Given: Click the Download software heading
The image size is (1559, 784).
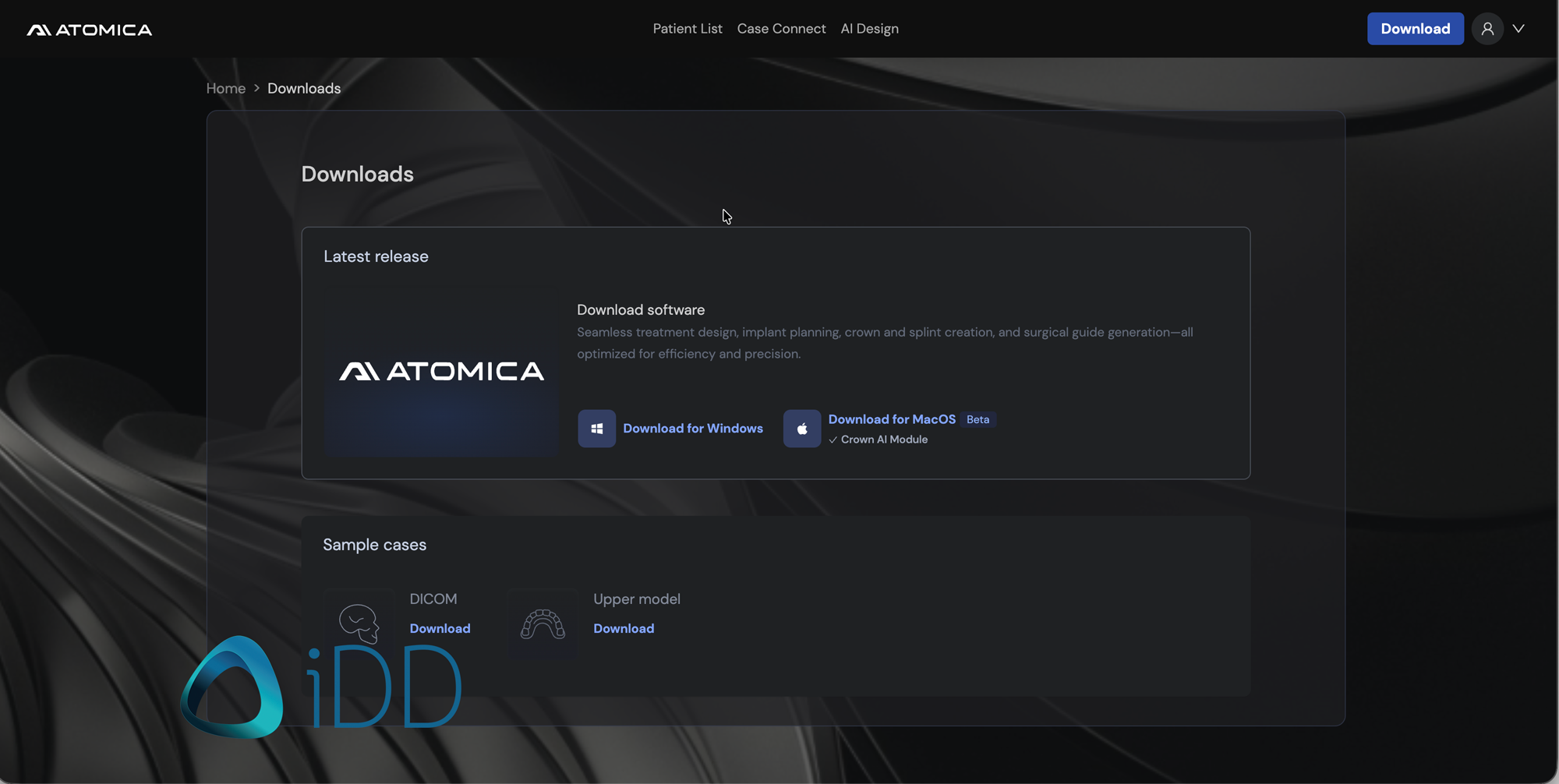Looking at the screenshot, I should click(641, 309).
